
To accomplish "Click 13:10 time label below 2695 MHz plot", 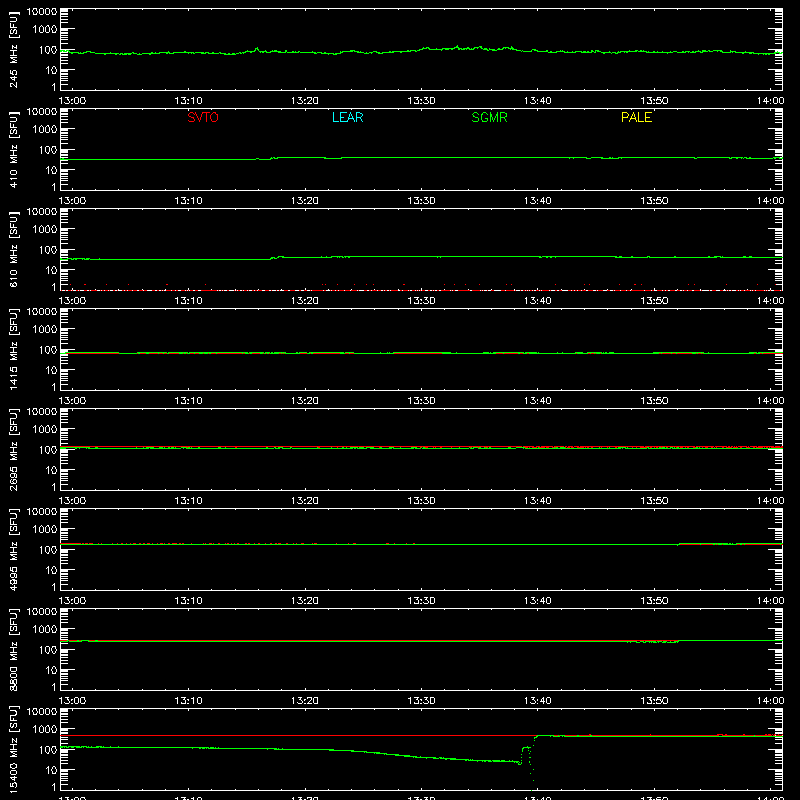I will click(188, 501).
